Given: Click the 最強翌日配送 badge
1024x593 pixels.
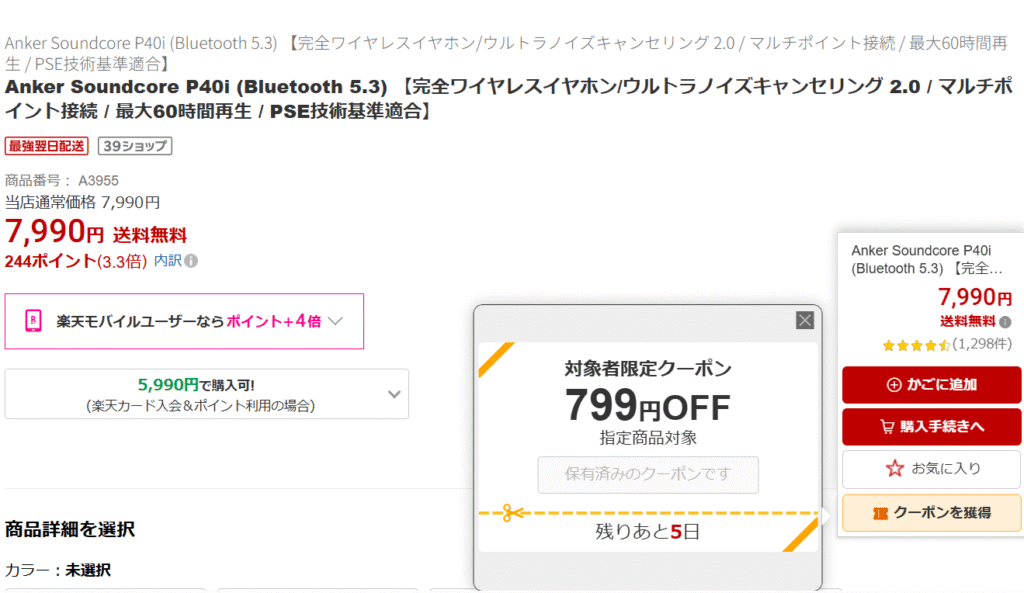Looking at the screenshot, I should 47,146.
